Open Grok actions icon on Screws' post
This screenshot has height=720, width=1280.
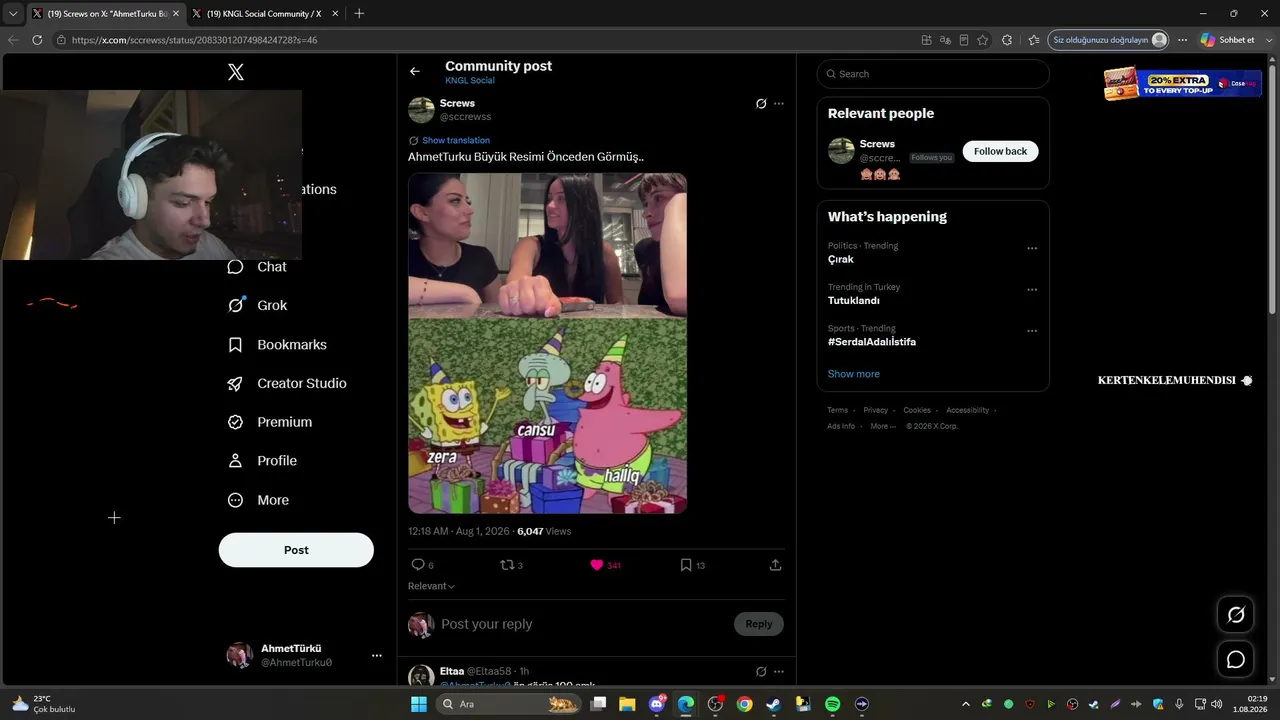[x=761, y=103]
